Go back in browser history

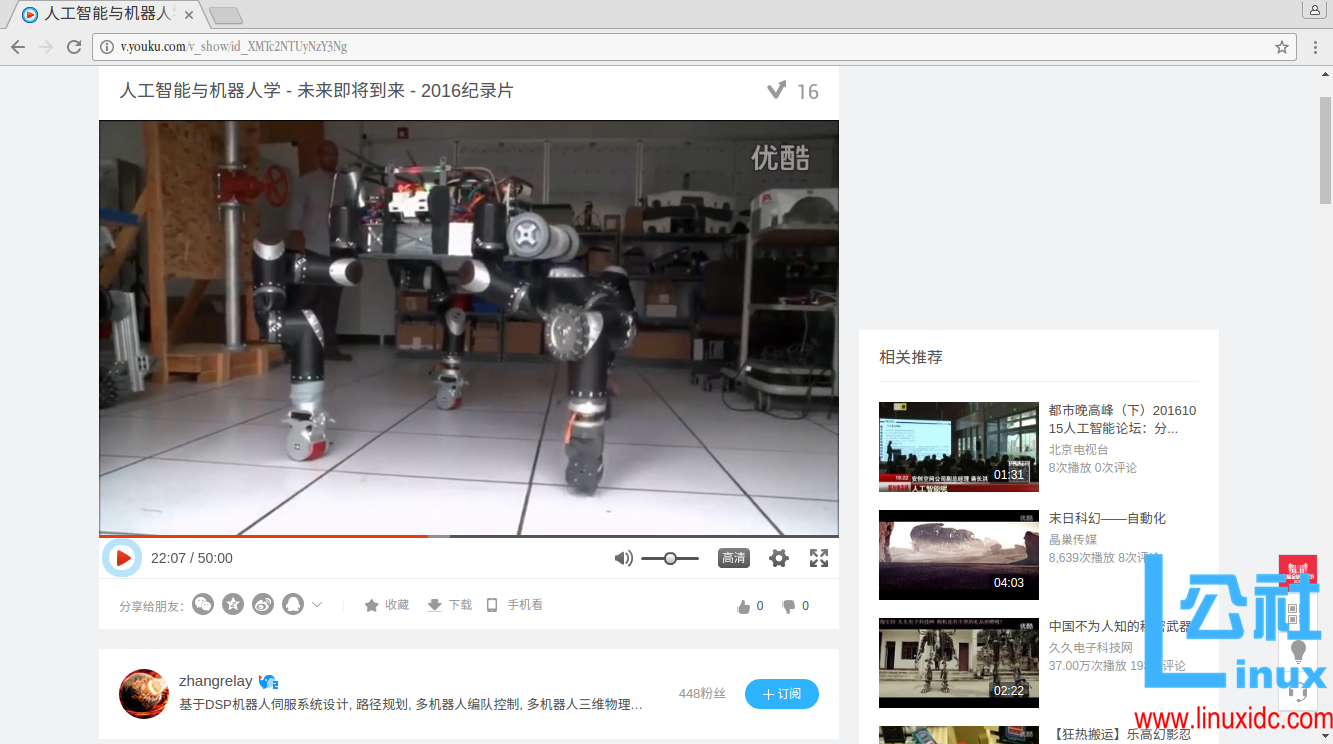[18, 47]
